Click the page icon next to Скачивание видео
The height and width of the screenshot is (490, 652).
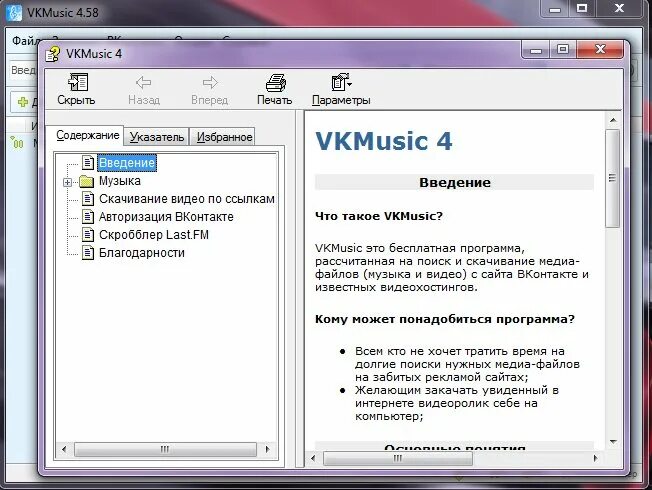[88, 198]
